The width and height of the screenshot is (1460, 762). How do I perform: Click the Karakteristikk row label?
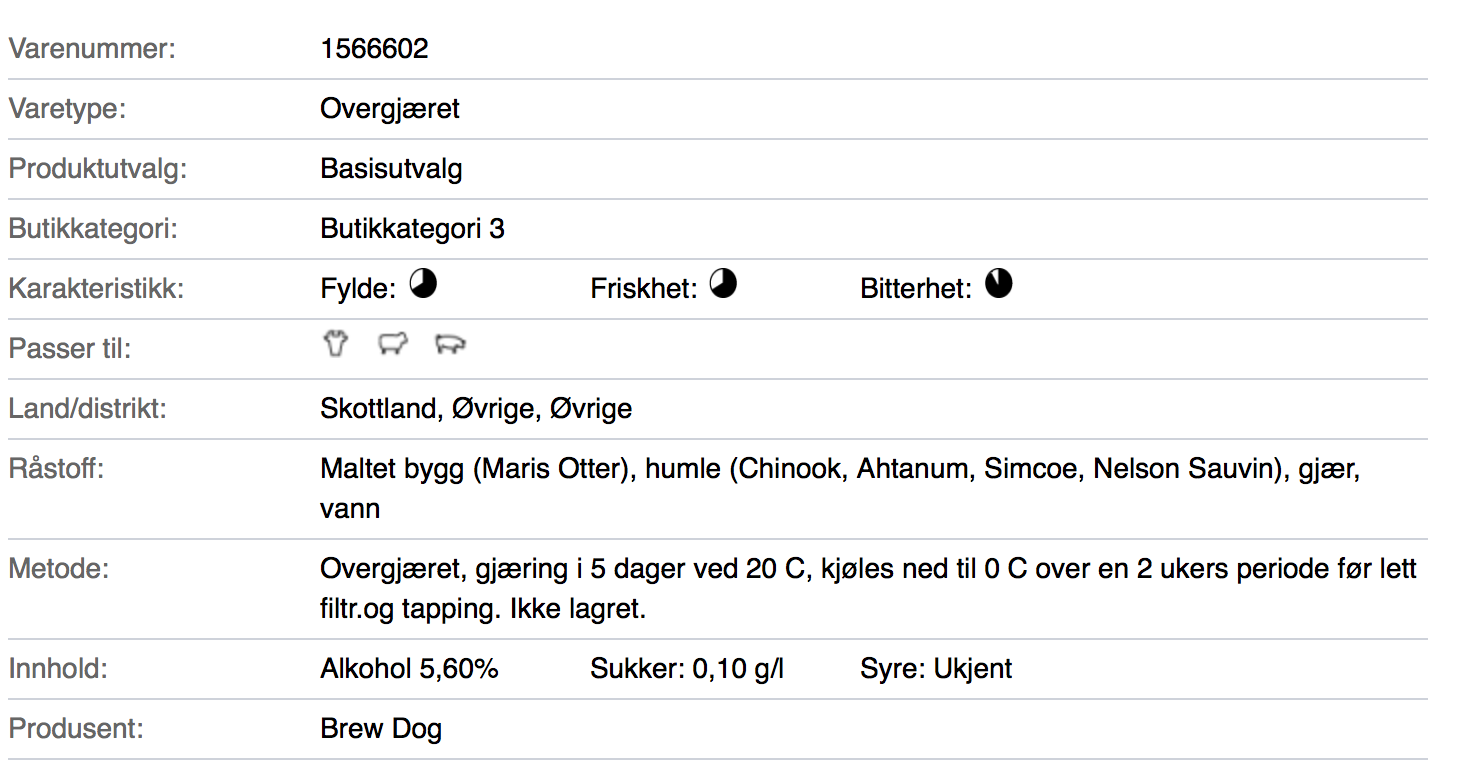point(97,289)
